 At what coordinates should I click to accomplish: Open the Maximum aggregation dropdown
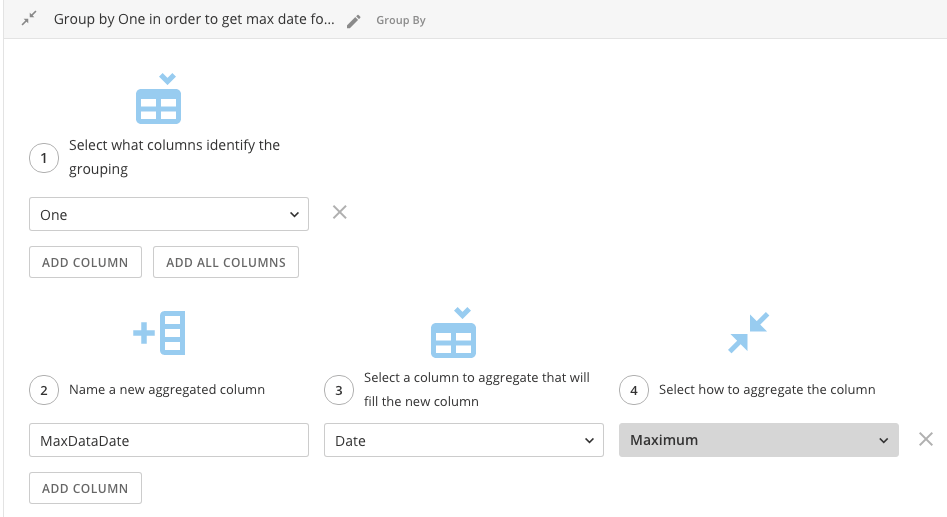point(759,440)
